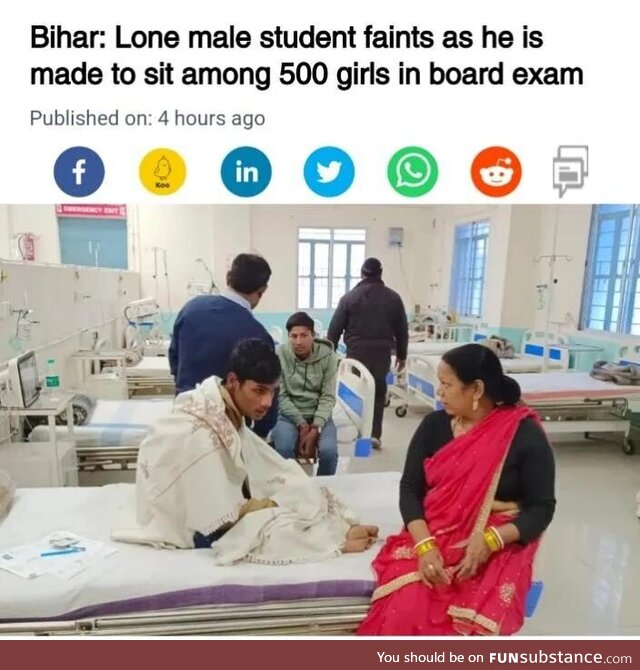This screenshot has width=640, height=670.
Task: Tweet the article with Twitter icon
Action: (329, 171)
